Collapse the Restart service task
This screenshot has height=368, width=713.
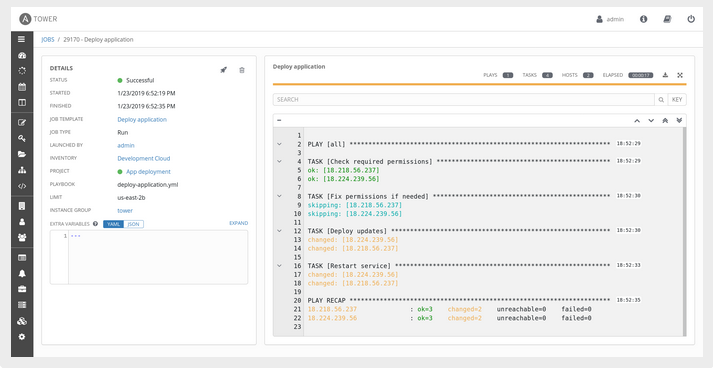[x=279, y=266]
